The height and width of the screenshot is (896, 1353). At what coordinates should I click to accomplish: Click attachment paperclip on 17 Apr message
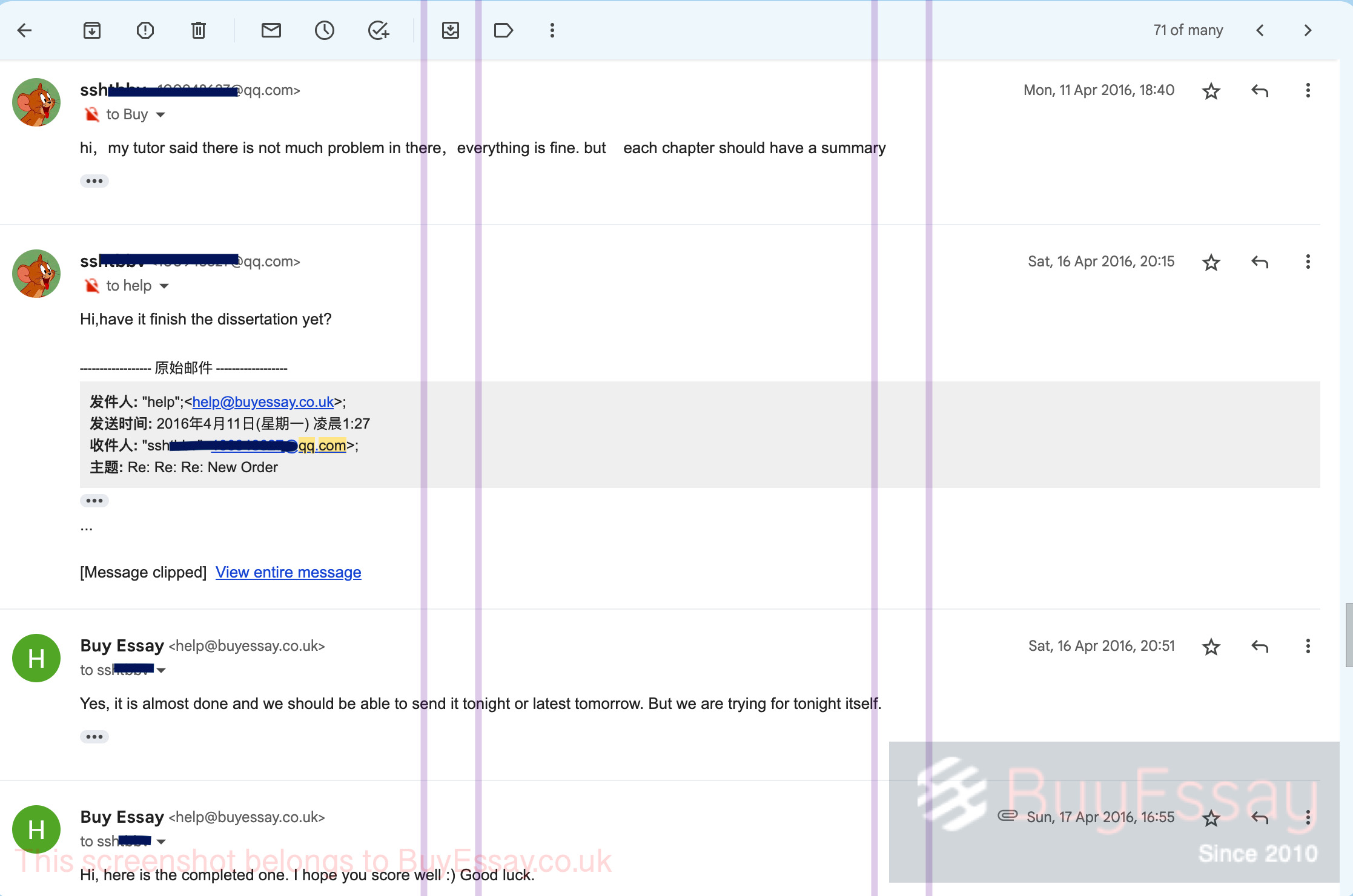[x=1008, y=815]
